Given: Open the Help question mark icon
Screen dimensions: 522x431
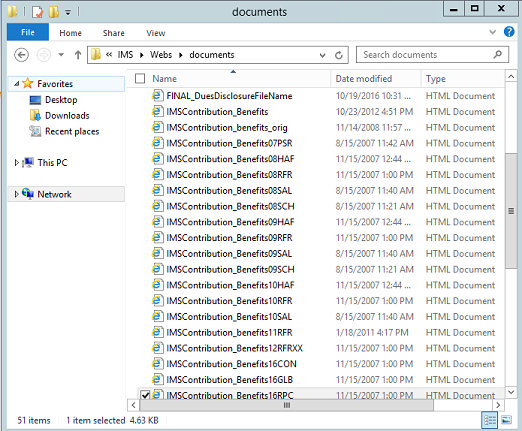Looking at the screenshot, I should [x=509, y=32].
